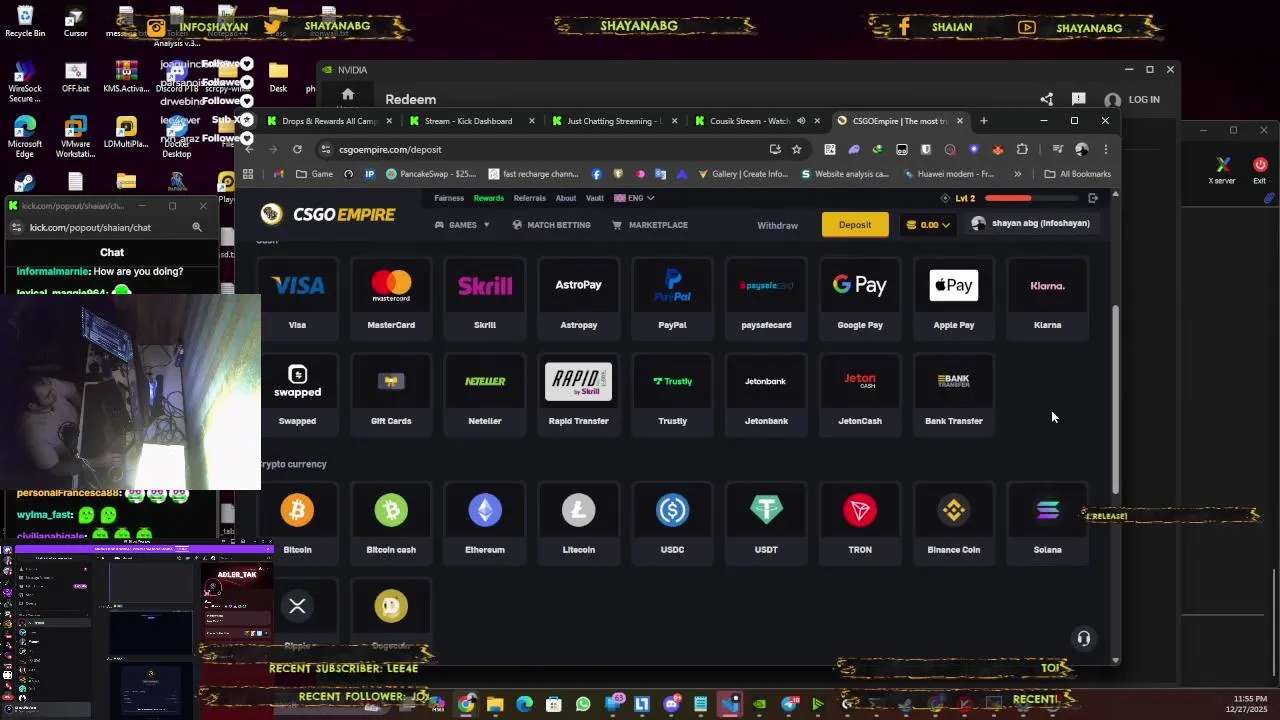Open the ENG language selector
Viewport: 1280px width, 720px height.
pyautogui.click(x=634, y=198)
